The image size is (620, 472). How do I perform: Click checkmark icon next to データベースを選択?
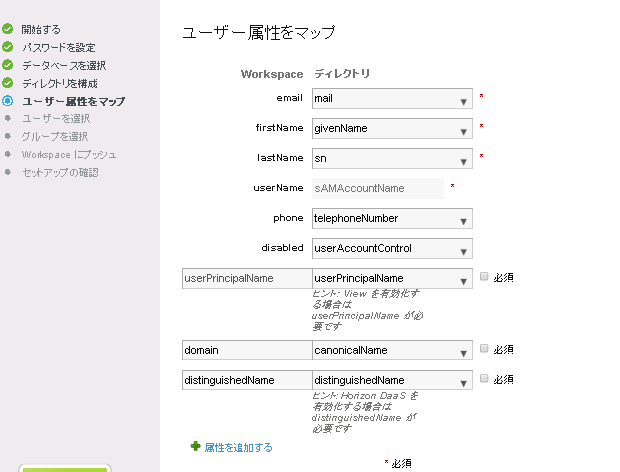8,65
